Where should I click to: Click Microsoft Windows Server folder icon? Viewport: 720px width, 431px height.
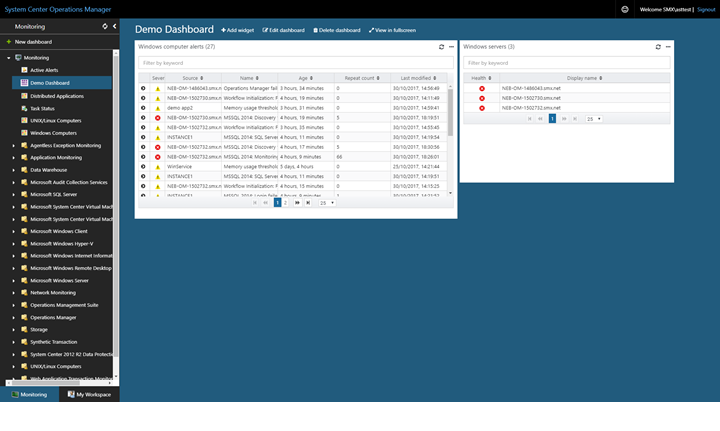click(24, 280)
